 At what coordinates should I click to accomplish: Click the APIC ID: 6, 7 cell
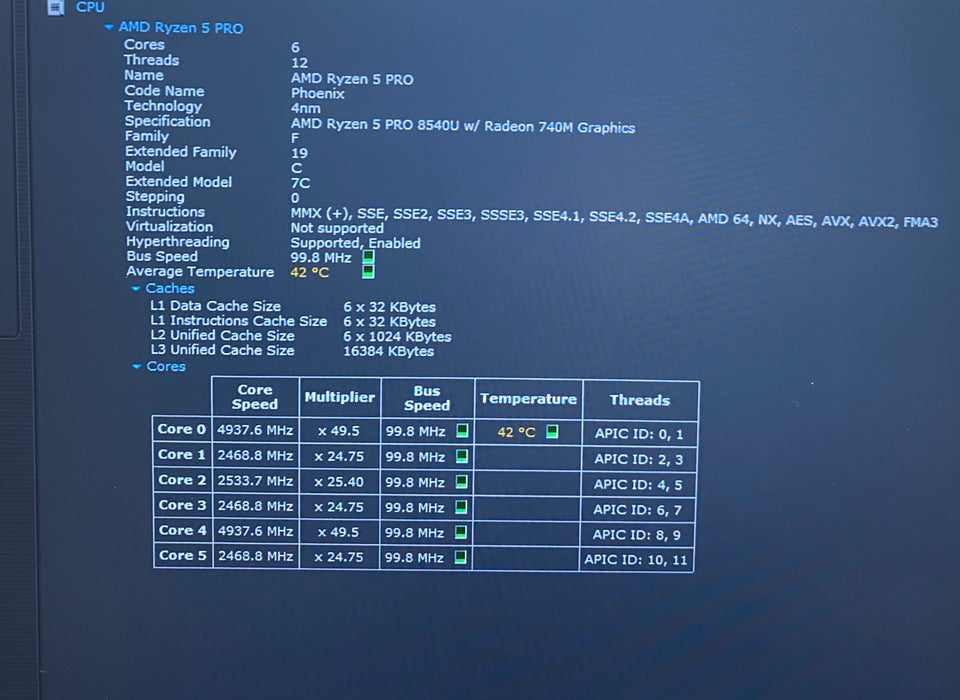(637, 510)
